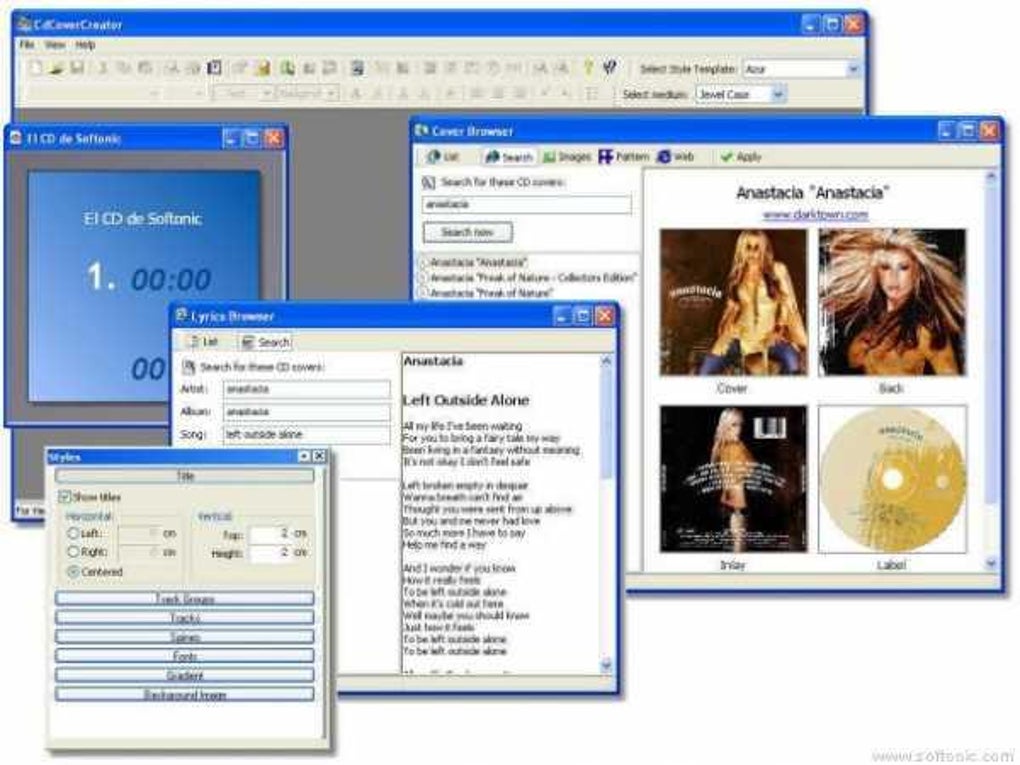Expand the Tracks section in Styles
The height and width of the screenshot is (765, 1020).
pos(185,617)
